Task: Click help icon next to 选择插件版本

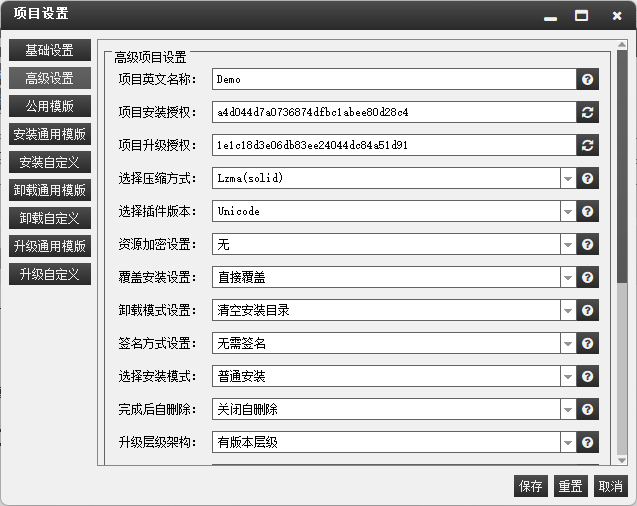Action: 588,212
